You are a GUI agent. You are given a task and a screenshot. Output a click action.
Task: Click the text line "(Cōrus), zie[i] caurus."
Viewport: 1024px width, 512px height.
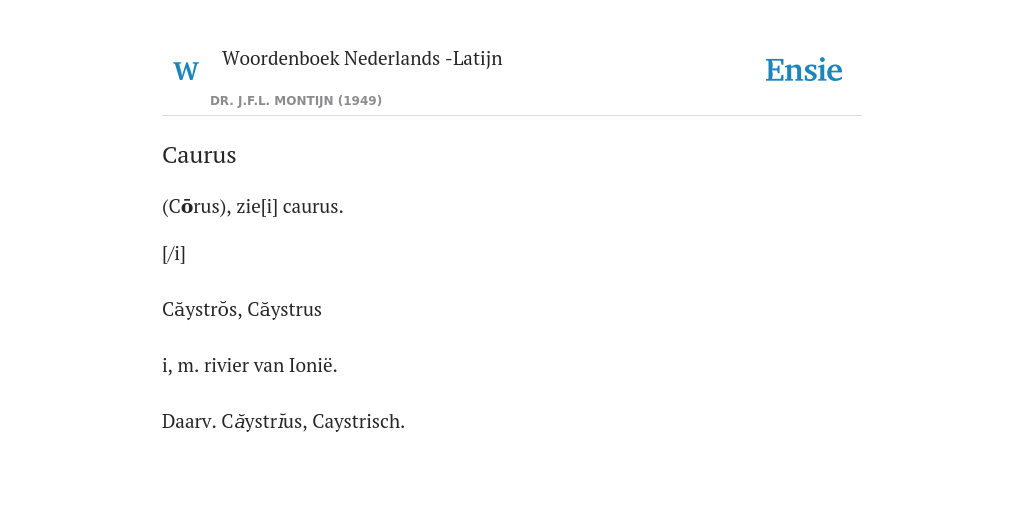pyautogui.click(x=253, y=207)
